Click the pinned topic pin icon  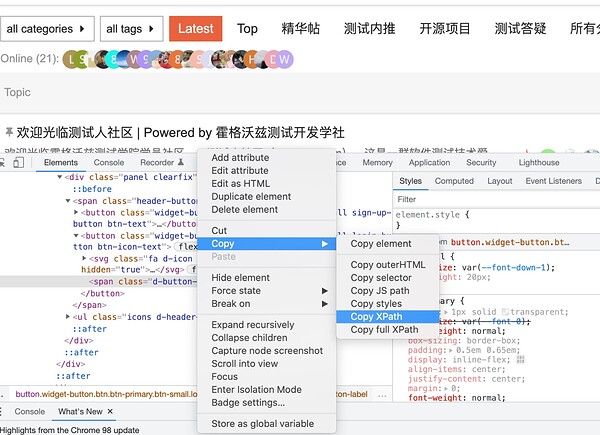tap(9, 133)
